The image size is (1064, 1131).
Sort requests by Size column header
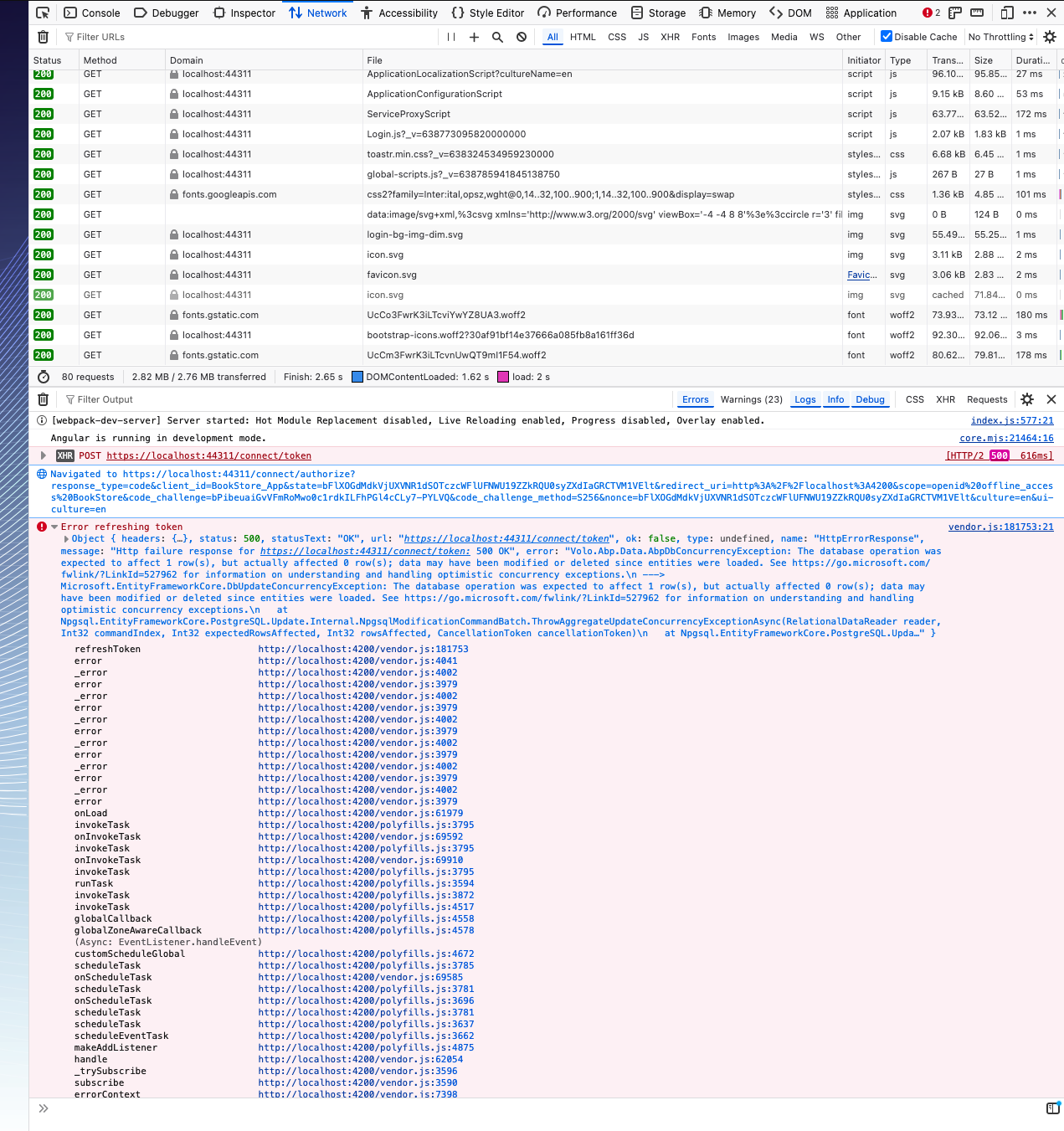tap(991, 60)
